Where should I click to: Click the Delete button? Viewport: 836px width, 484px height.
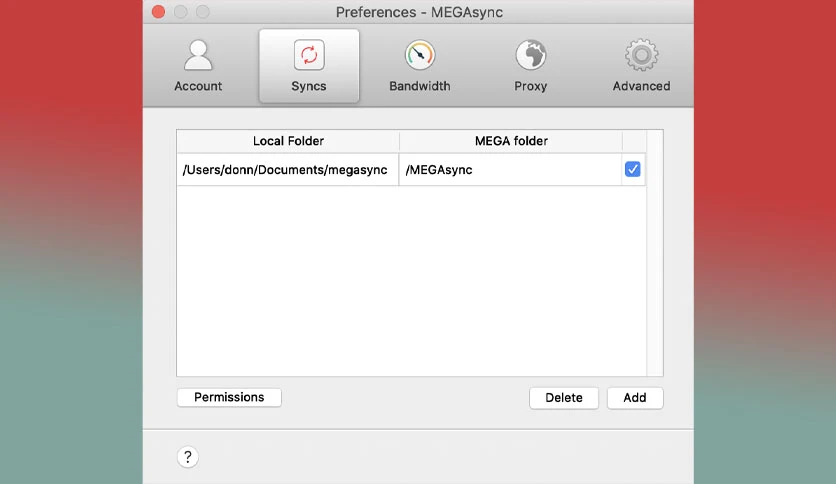pos(564,398)
